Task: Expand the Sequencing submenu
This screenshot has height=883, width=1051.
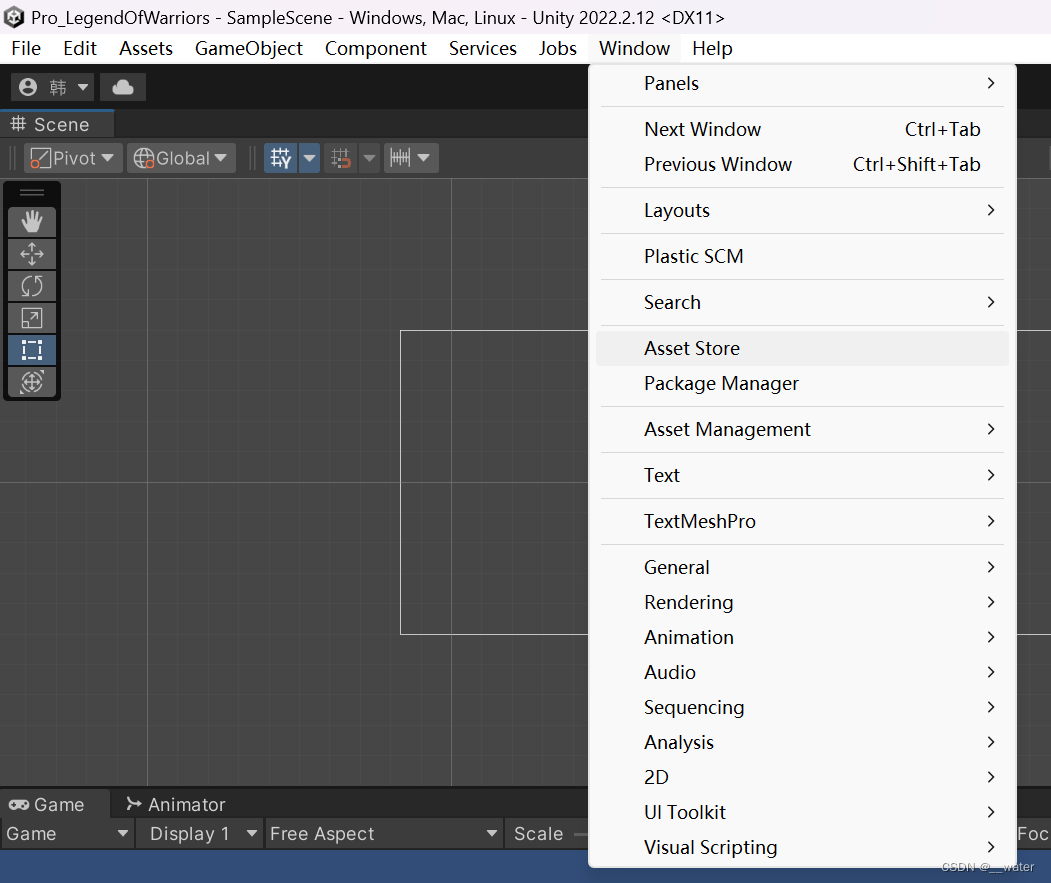Action: tap(802, 707)
